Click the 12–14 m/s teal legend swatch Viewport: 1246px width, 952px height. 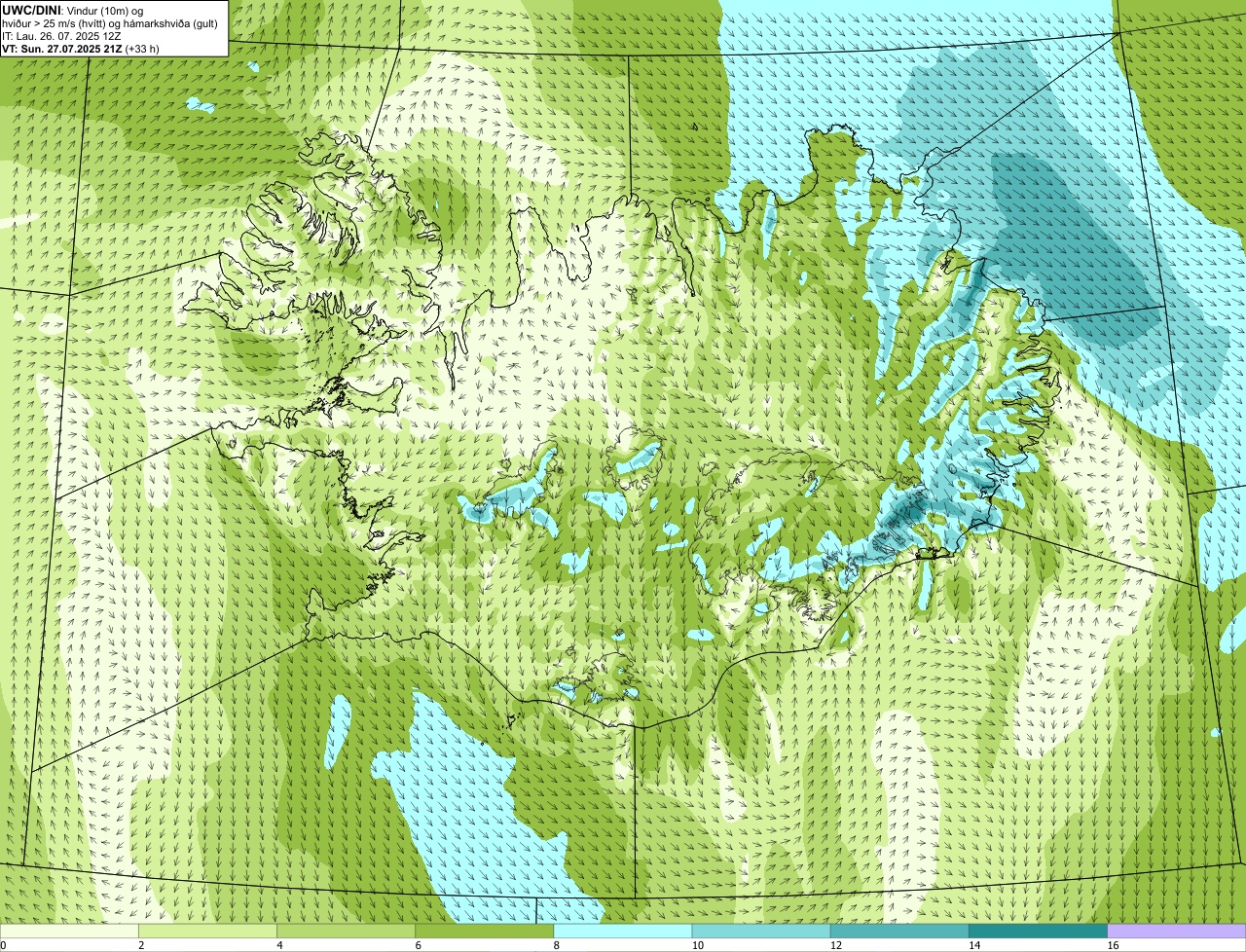coord(899,932)
